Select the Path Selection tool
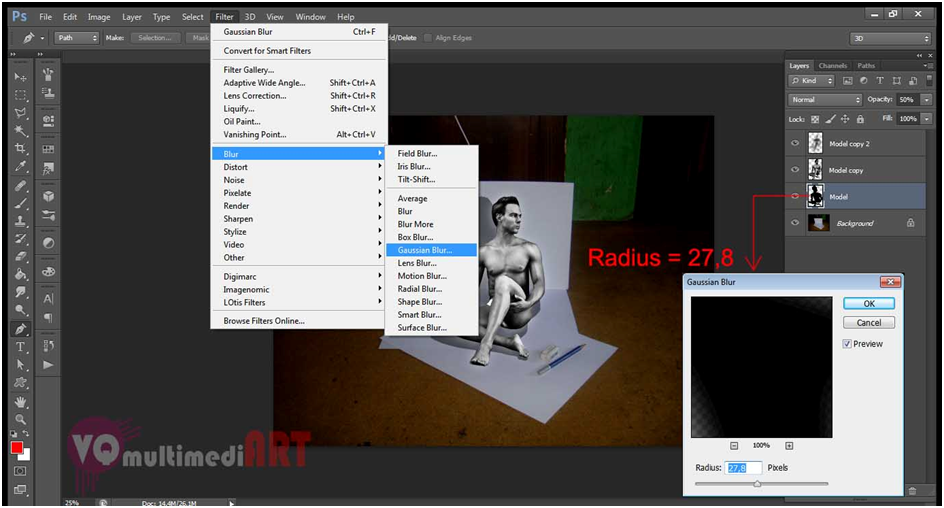 [20, 364]
